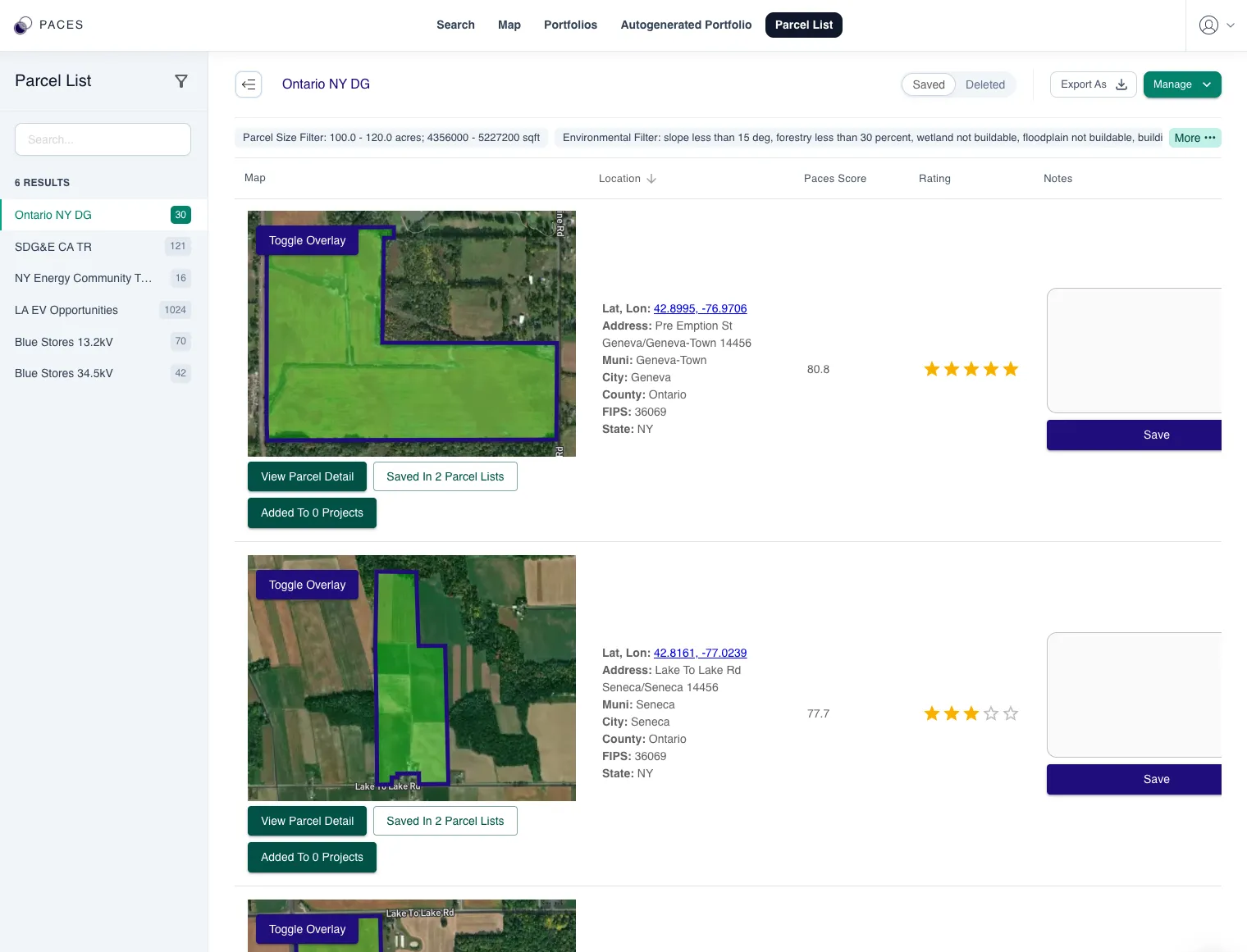Open the Autogenerated Portfolio tab

coord(686,25)
